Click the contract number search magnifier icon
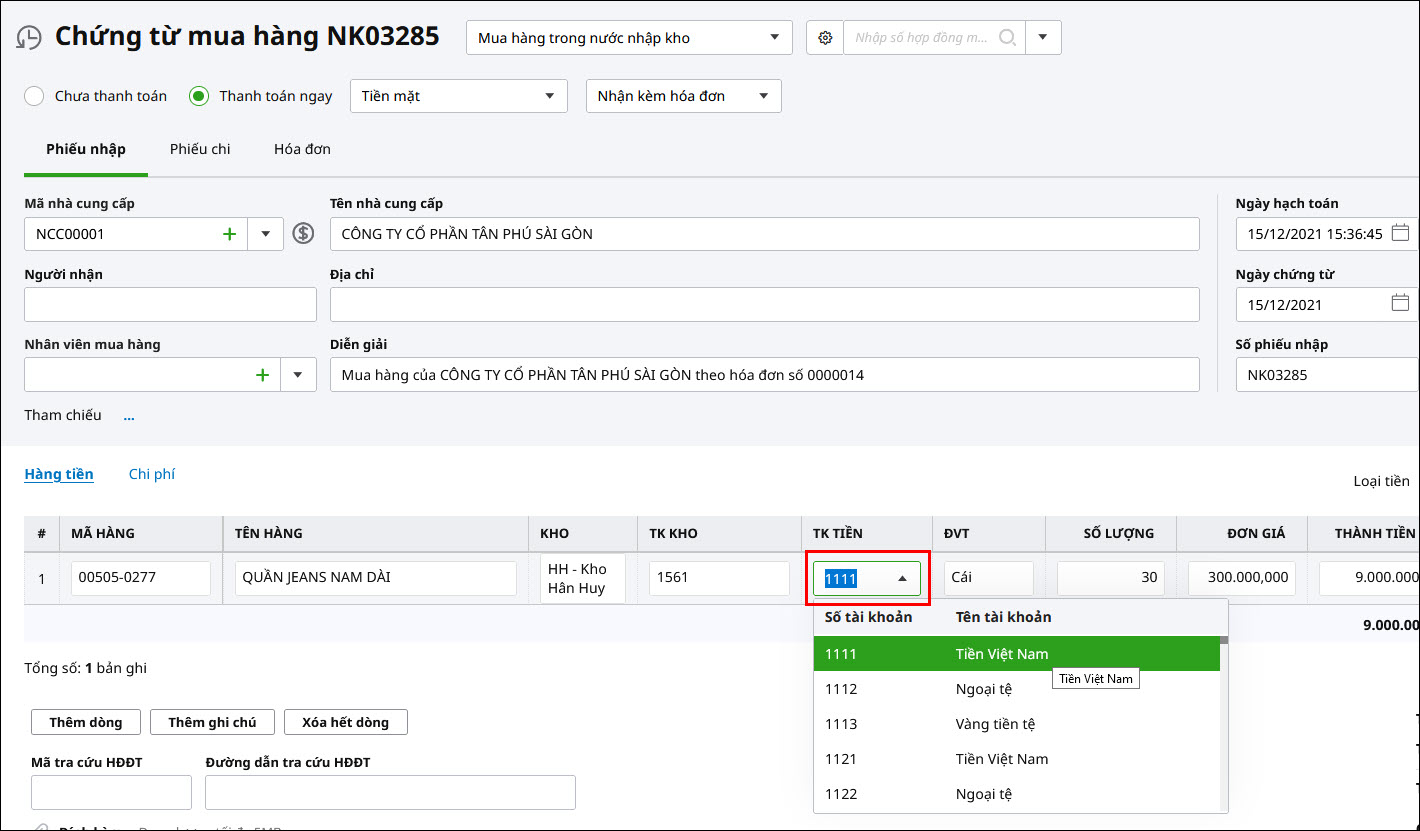 coord(1007,38)
